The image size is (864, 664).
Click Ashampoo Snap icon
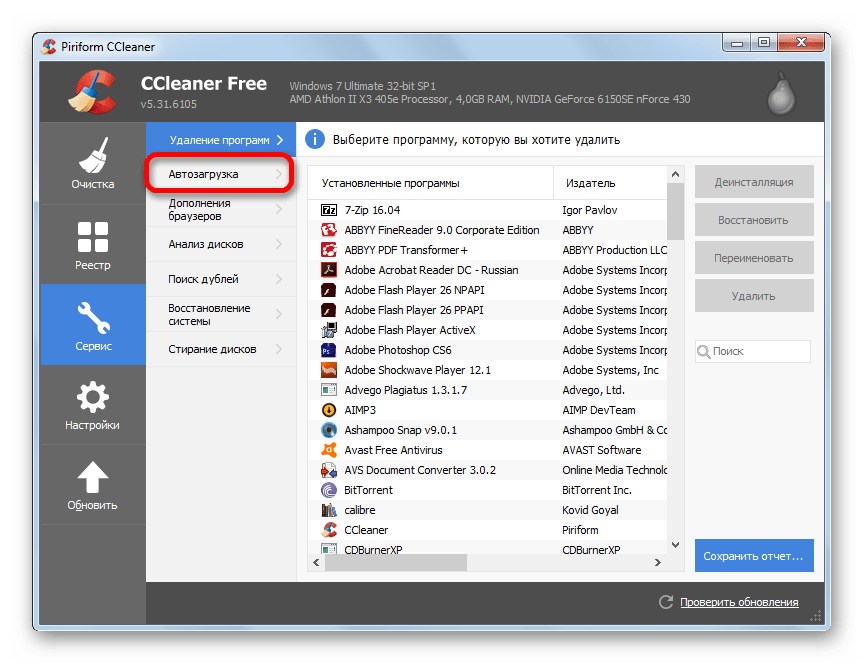[x=329, y=430]
